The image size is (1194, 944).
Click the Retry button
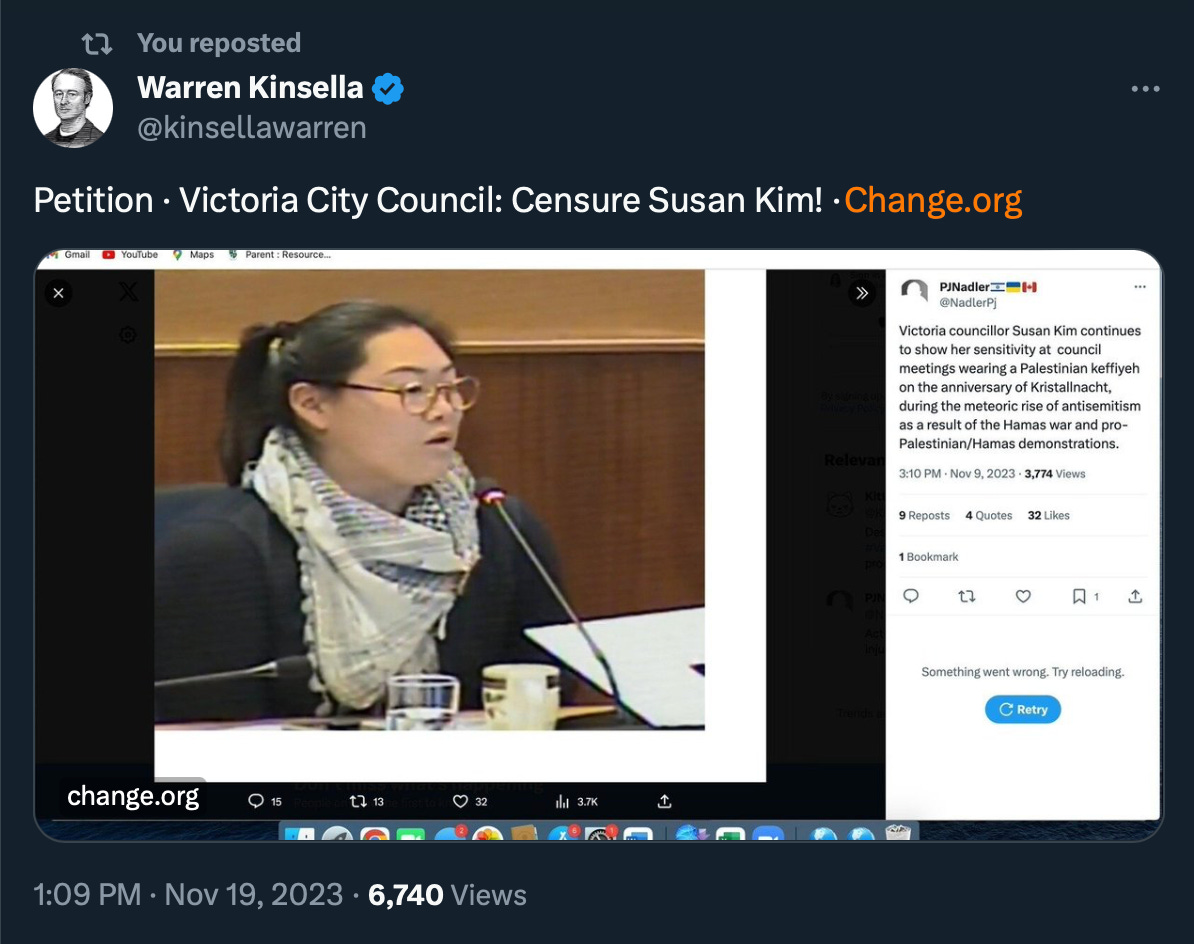[x=1023, y=710]
